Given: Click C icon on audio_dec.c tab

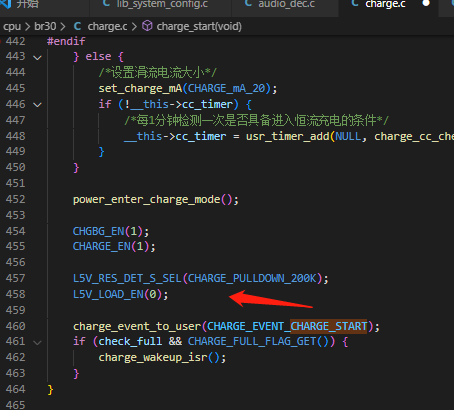Looking at the screenshot, I should coord(248,4).
